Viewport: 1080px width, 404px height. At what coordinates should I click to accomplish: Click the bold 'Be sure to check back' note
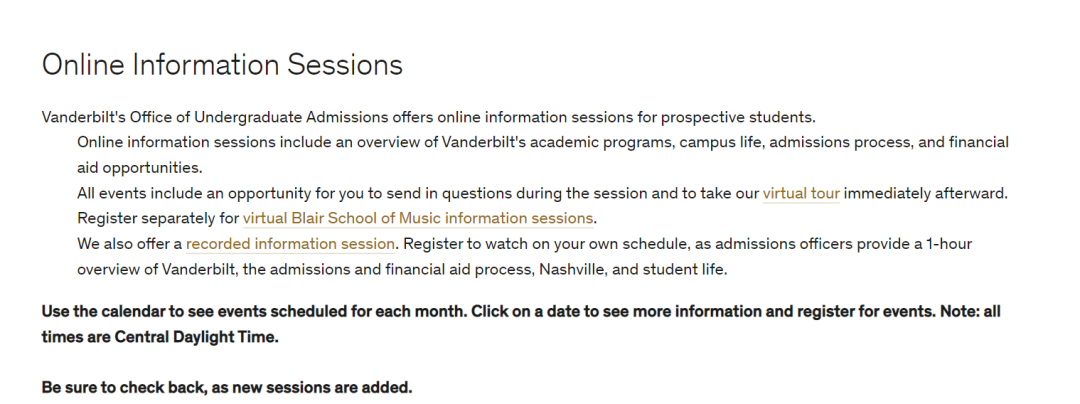(227, 387)
